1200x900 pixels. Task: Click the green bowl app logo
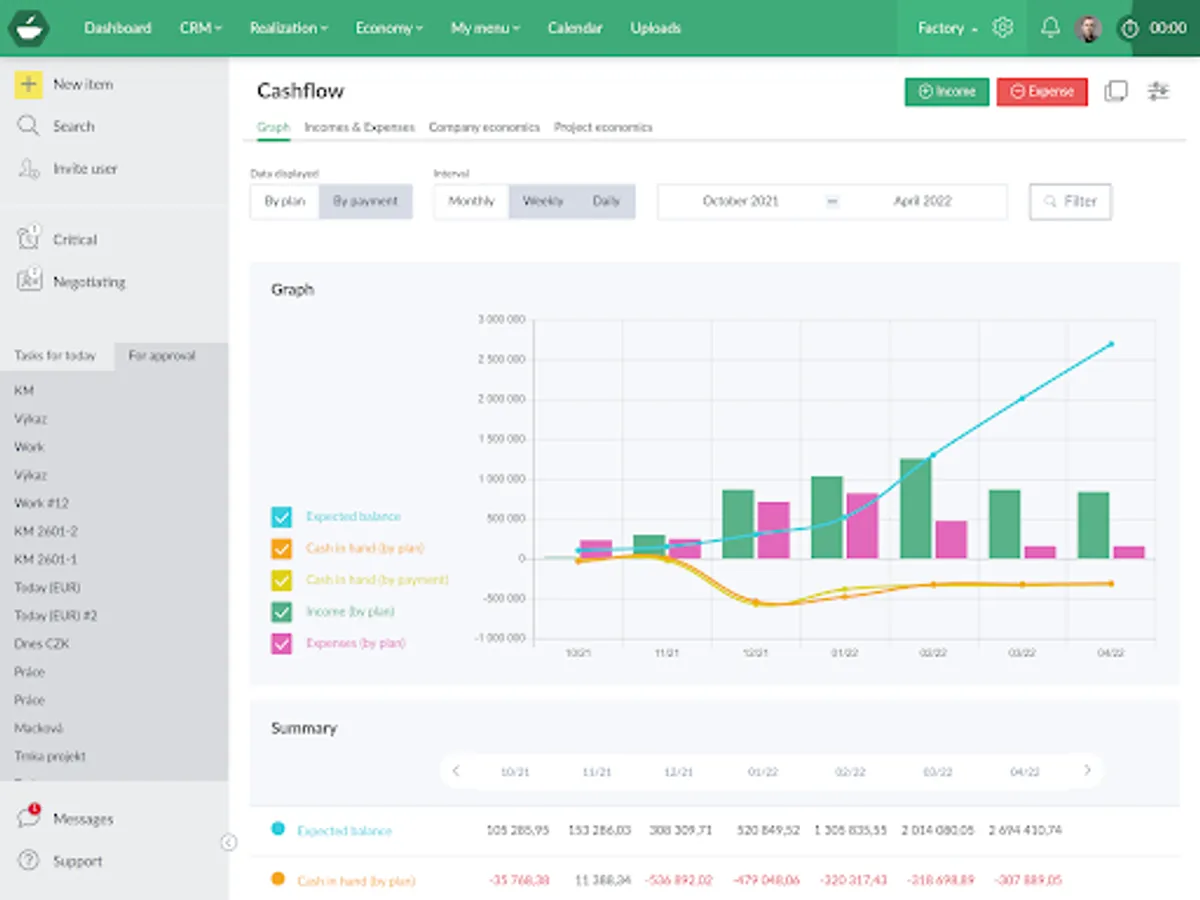(29, 28)
